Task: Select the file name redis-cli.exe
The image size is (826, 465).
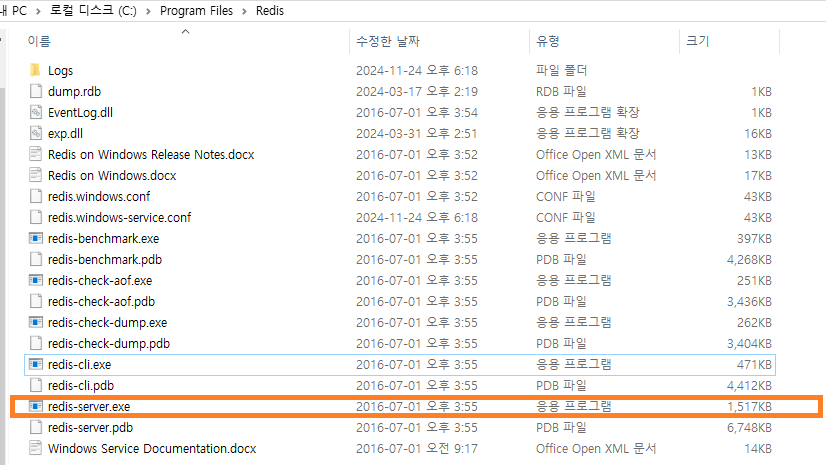Action: point(80,364)
